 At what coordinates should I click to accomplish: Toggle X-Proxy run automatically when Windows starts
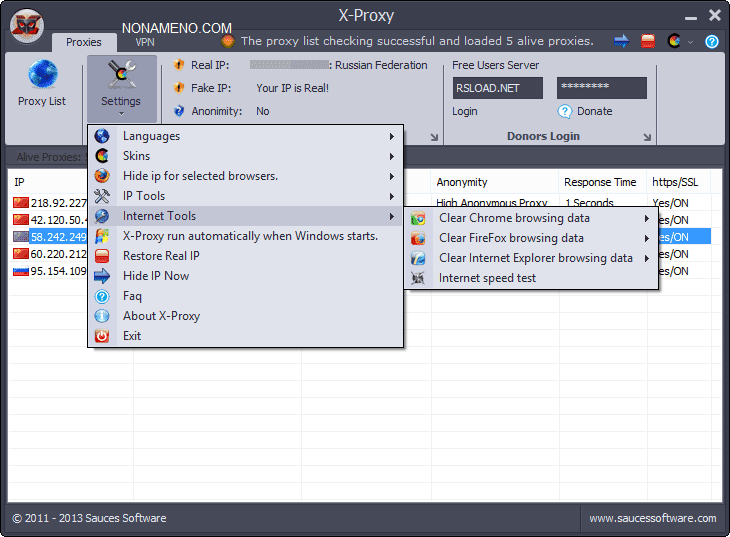[250, 236]
